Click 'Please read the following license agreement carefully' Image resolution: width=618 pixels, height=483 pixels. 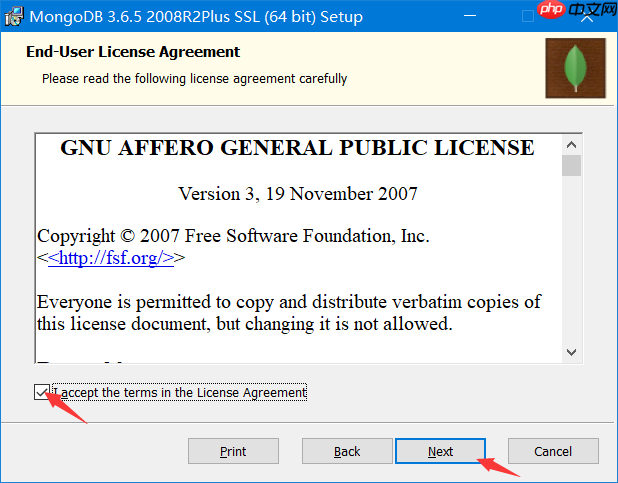194,79
